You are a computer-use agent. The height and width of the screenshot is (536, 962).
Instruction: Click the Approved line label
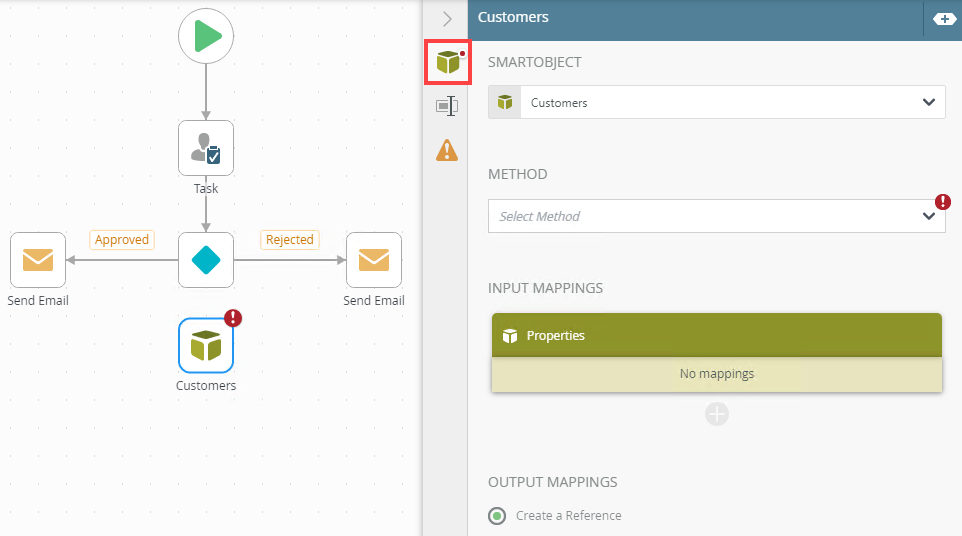coord(122,240)
